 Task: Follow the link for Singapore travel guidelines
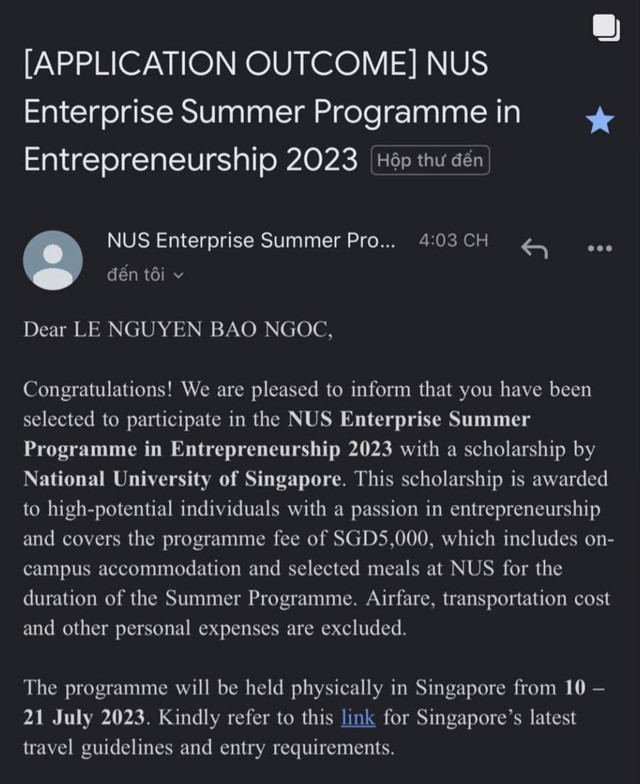point(358,718)
